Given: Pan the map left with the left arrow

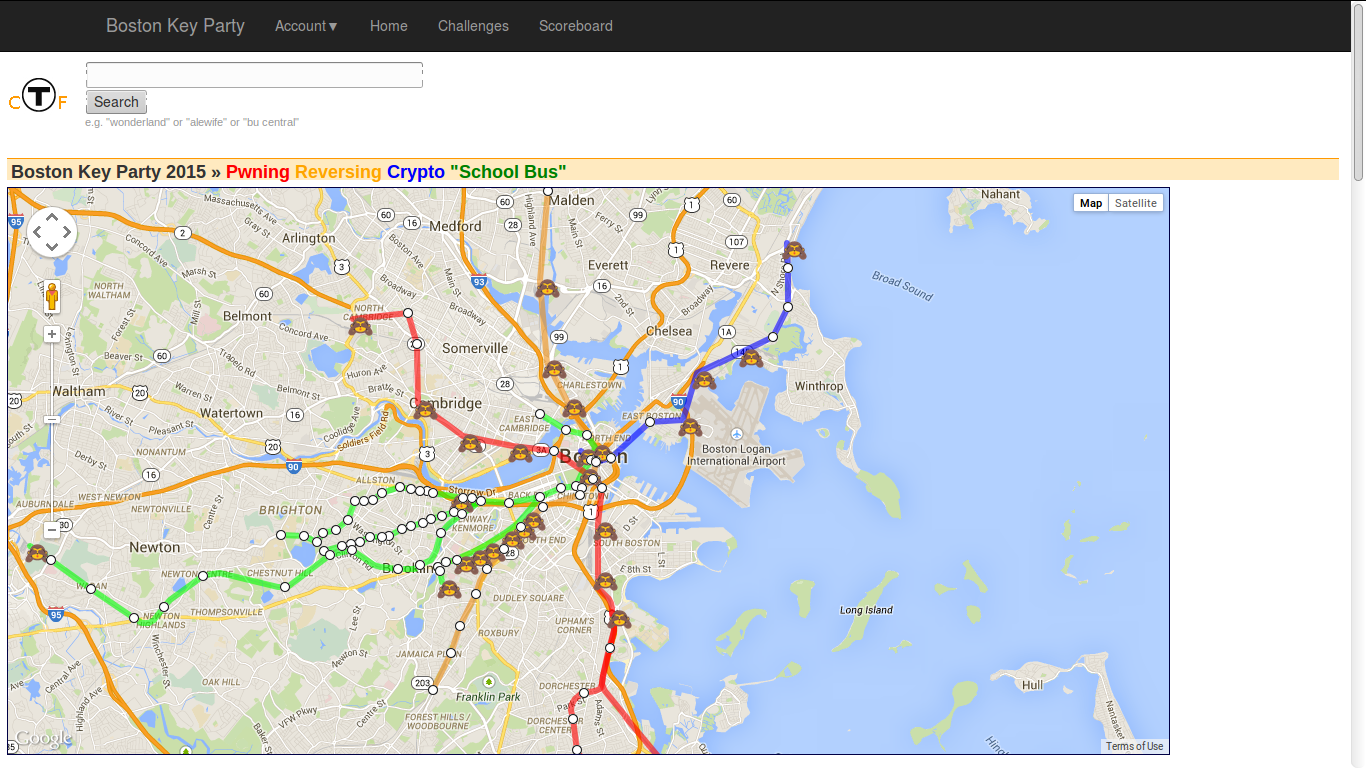Looking at the screenshot, I should 36,232.
